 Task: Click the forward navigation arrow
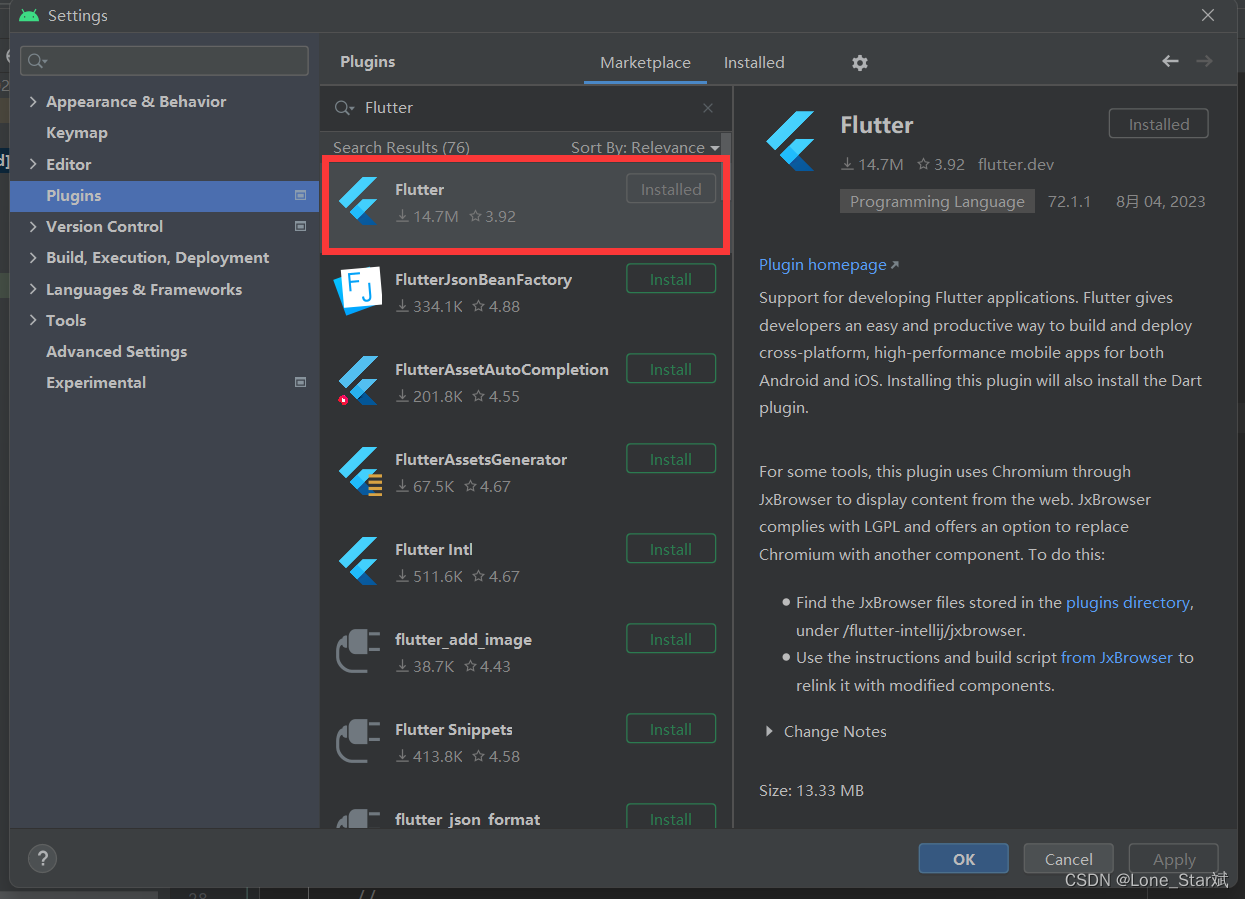tap(1204, 61)
